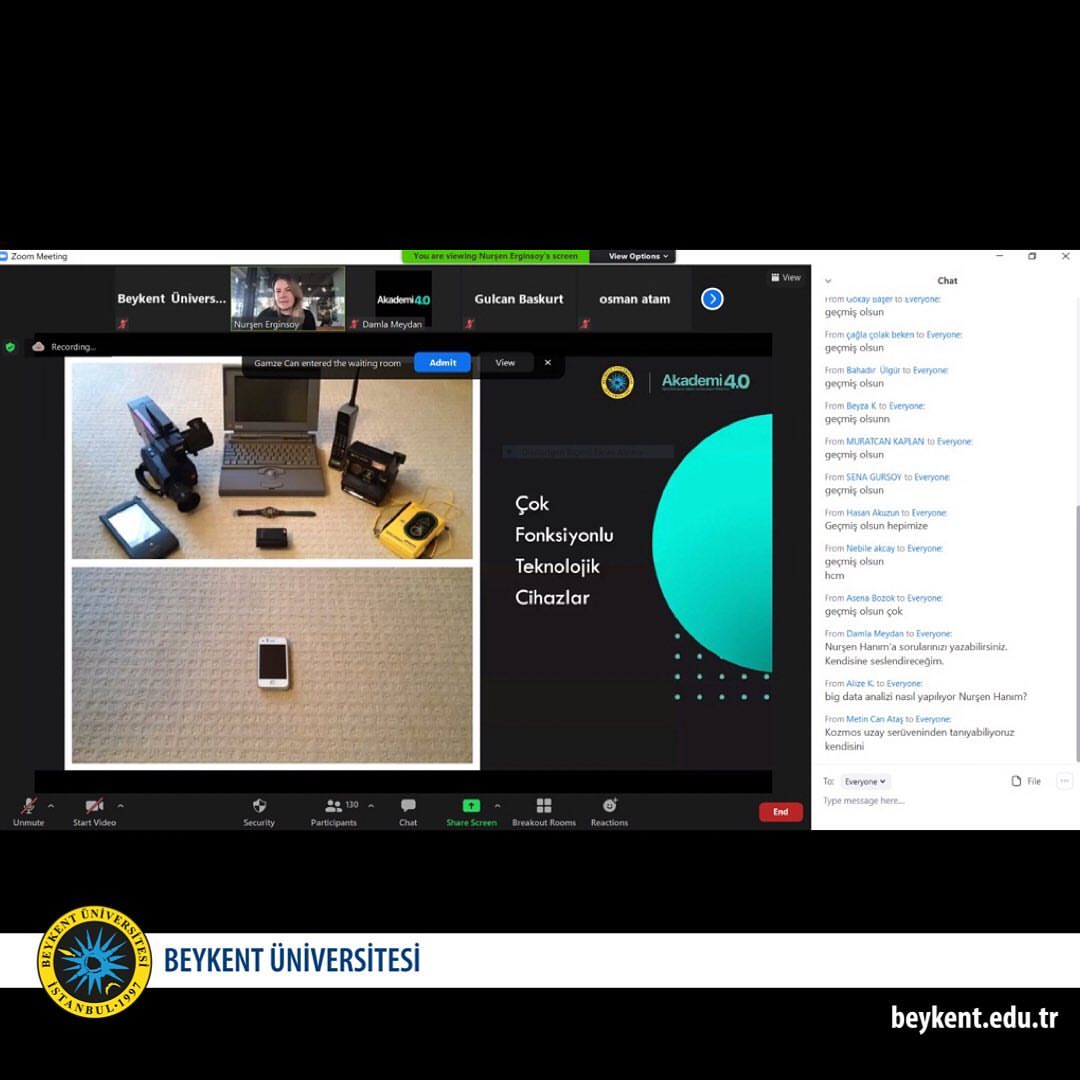Select Gulcan Baskurt's participant tile
Image resolution: width=1080 pixels, height=1080 pixels.
pyautogui.click(x=519, y=299)
